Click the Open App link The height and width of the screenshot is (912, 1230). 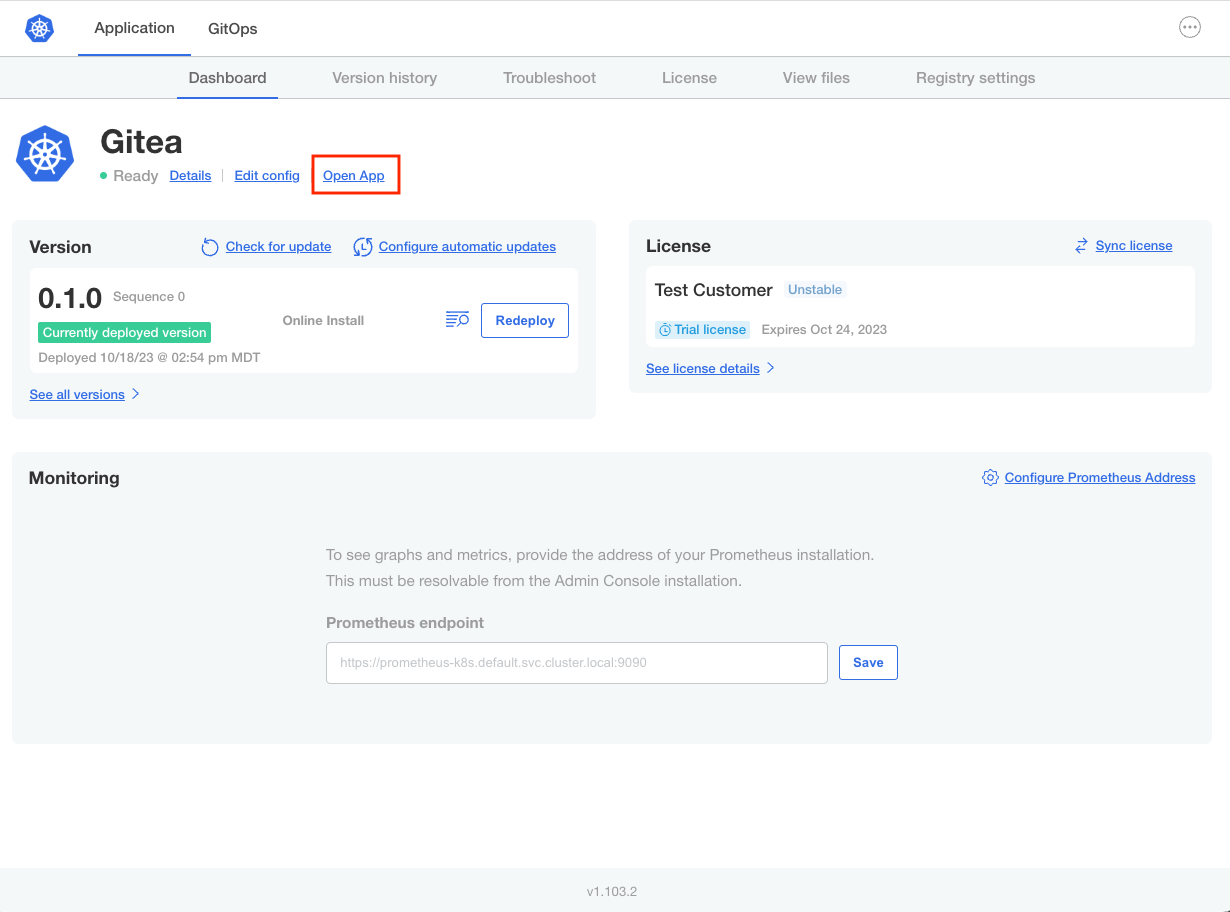[354, 175]
